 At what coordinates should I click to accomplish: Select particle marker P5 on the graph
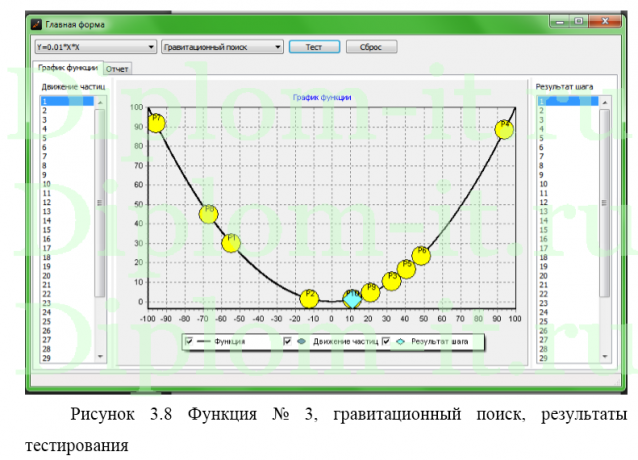[406, 268]
